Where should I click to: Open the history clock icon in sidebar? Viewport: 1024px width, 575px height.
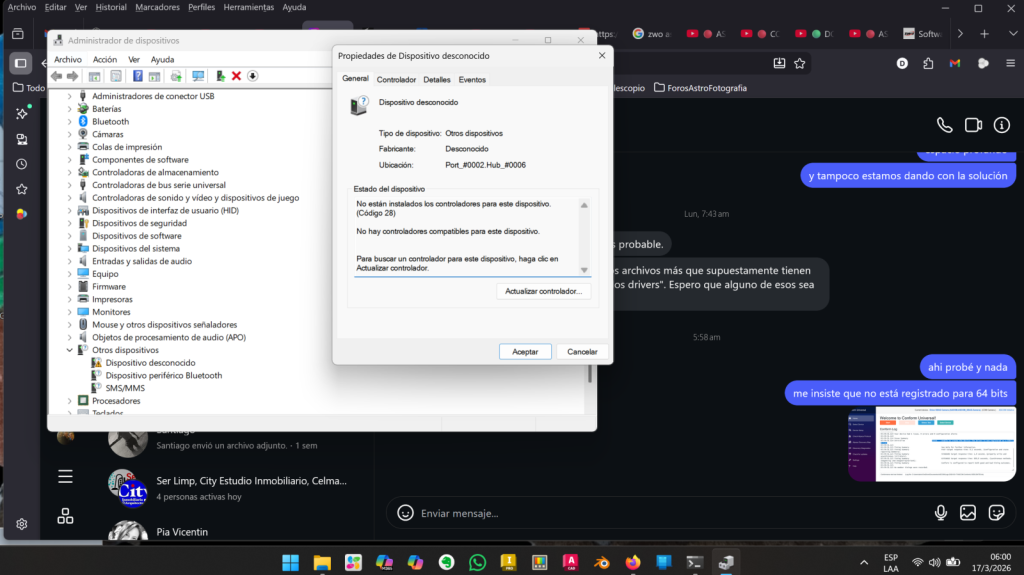[x=22, y=164]
